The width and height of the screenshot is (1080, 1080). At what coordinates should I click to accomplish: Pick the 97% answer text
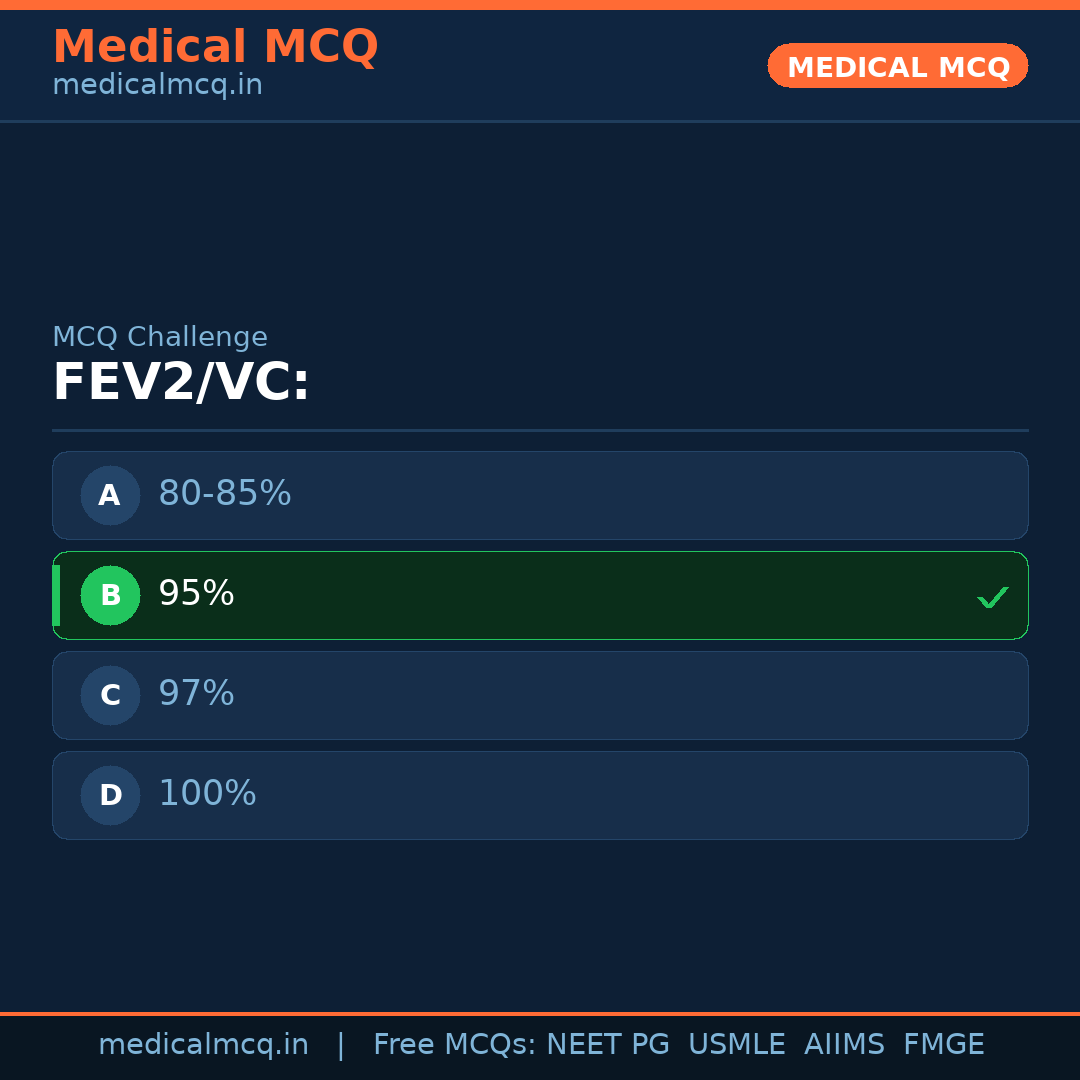[196, 694]
